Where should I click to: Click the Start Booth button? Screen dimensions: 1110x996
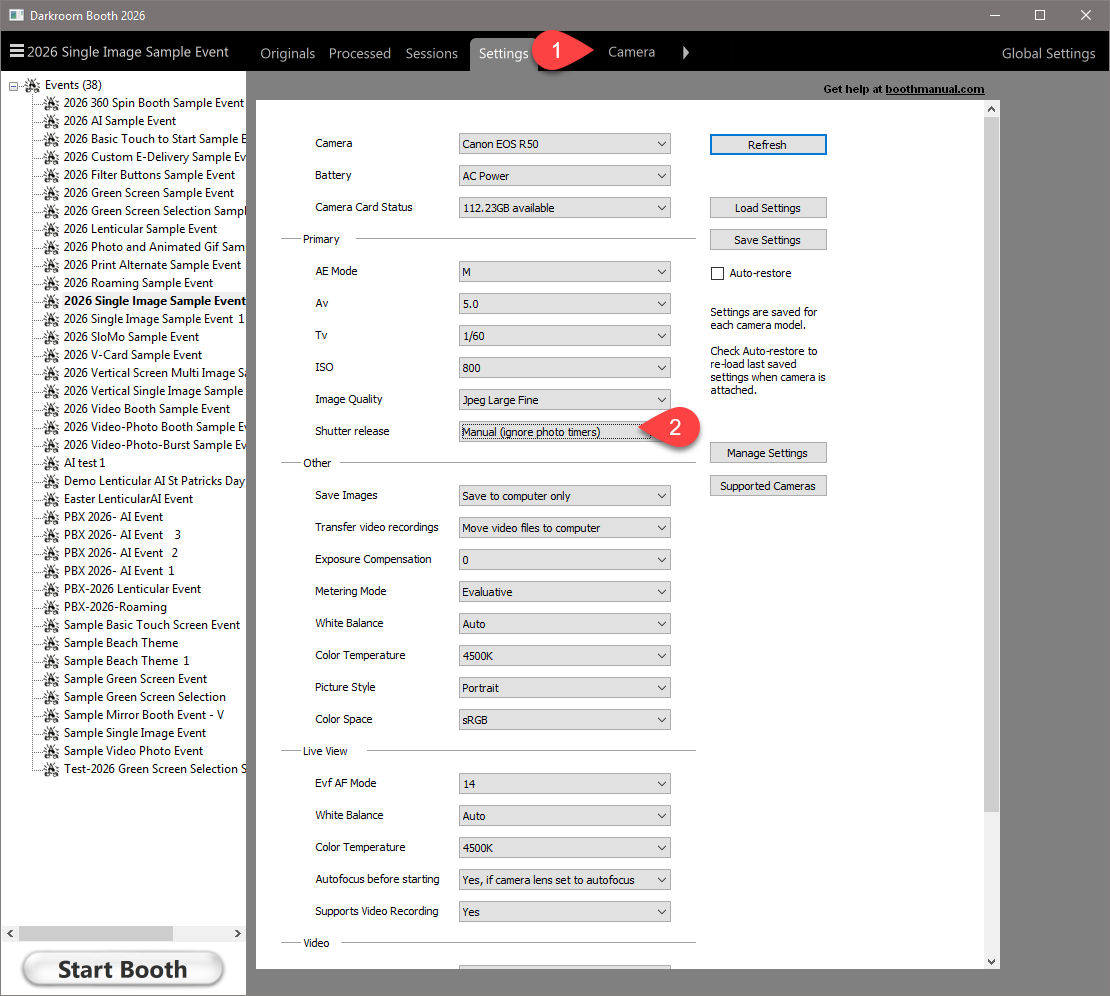coord(122,969)
